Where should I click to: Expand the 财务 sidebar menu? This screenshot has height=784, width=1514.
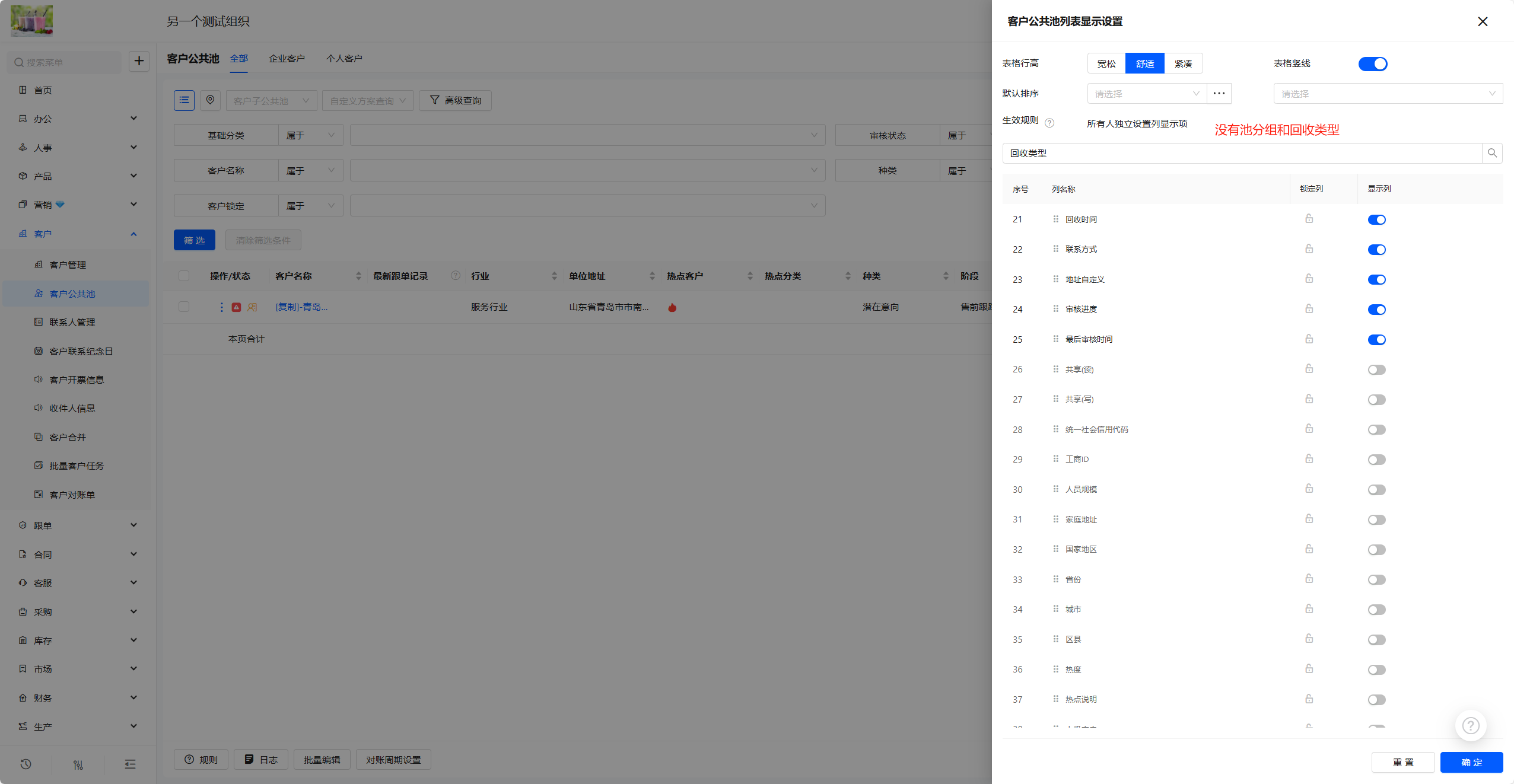pos(78,698)
